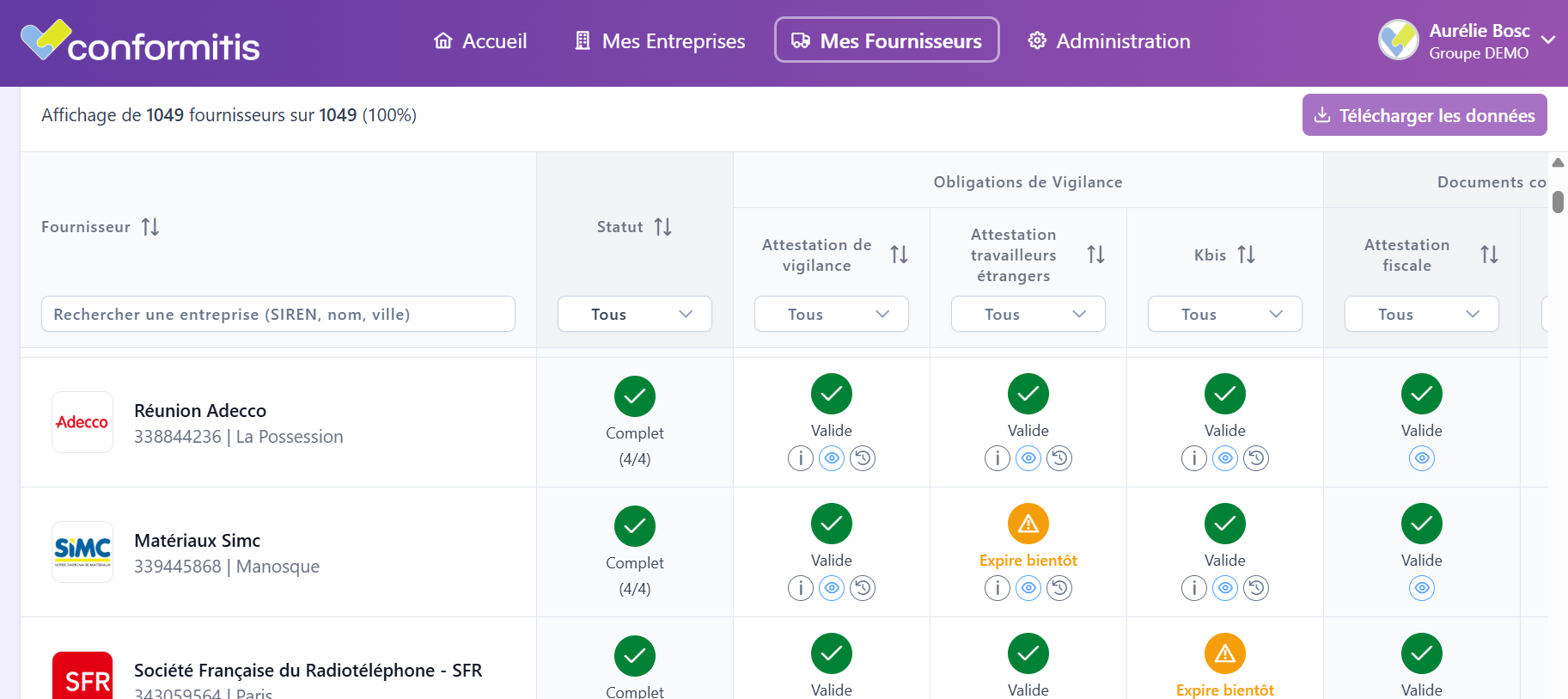Click info icon under Matériaux Simc Expire bientôt
The width and height of the screenshot is (1568, 699).
998,588
